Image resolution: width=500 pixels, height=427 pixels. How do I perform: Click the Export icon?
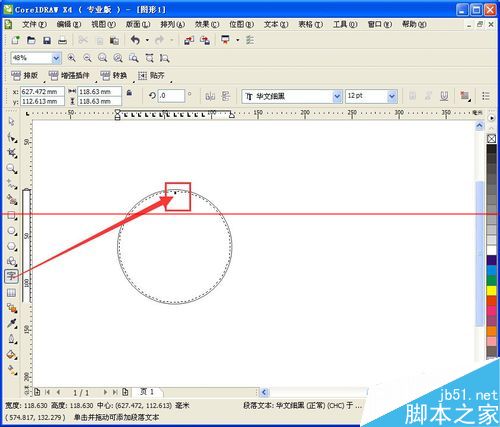click(205, 40)
